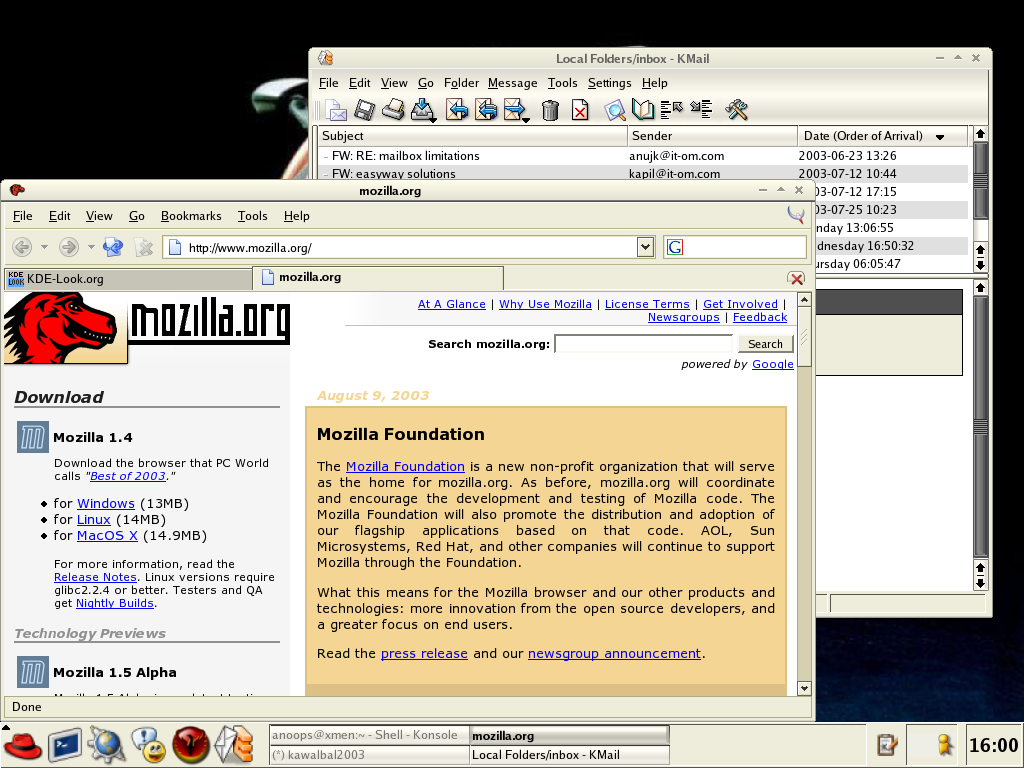The width and height of the screenshot is (1024, 768).
Task: Sort by Date (Order of Arrival) column
Action: (x=882, y=136)
